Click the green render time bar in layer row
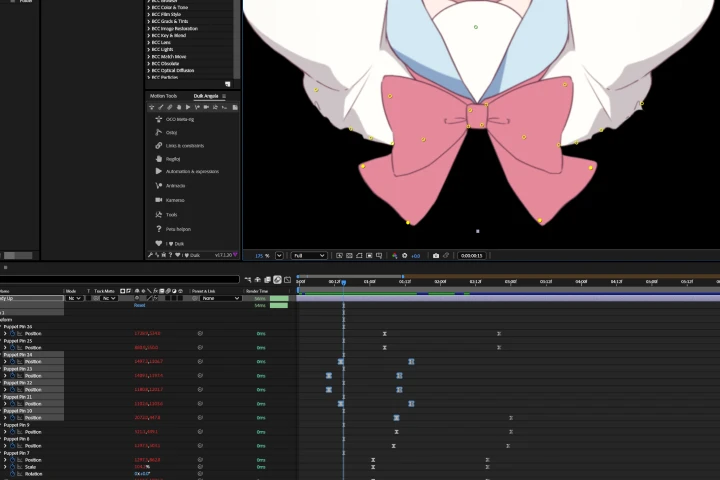Image resolution: width=720 pixels, height=480 pixels. click(x=279, y=299)
